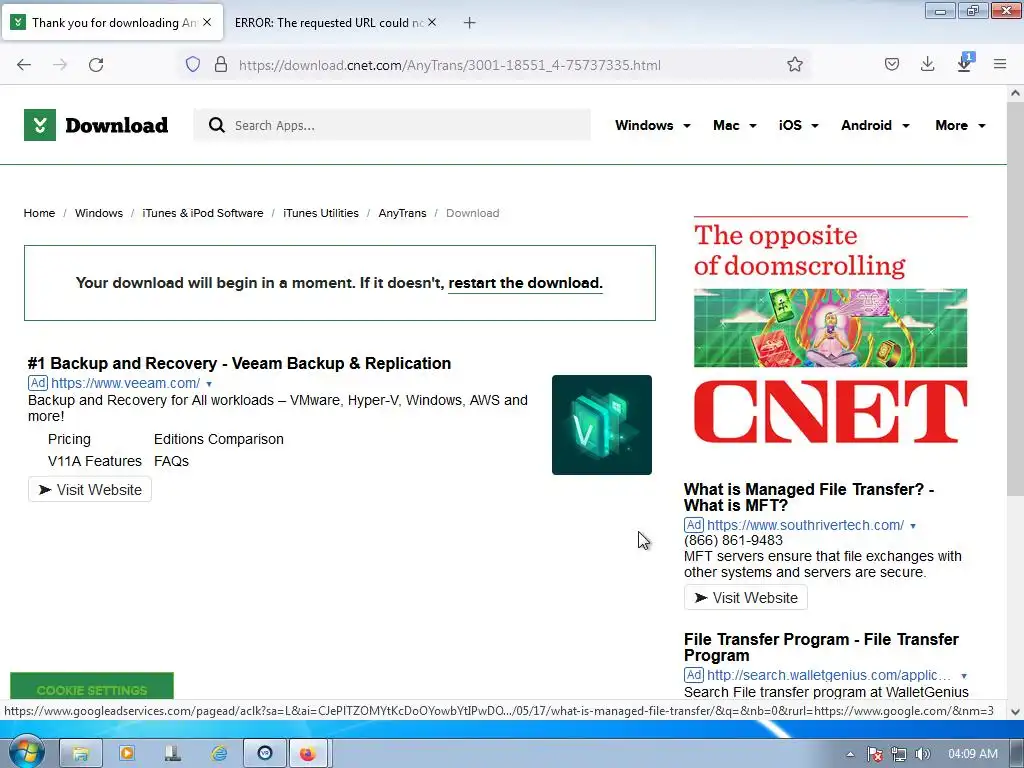Open a new tab with the plus icon
The width and height of the screenshot is (1024, 768).
pyautogui.click(x=470, y=23)
